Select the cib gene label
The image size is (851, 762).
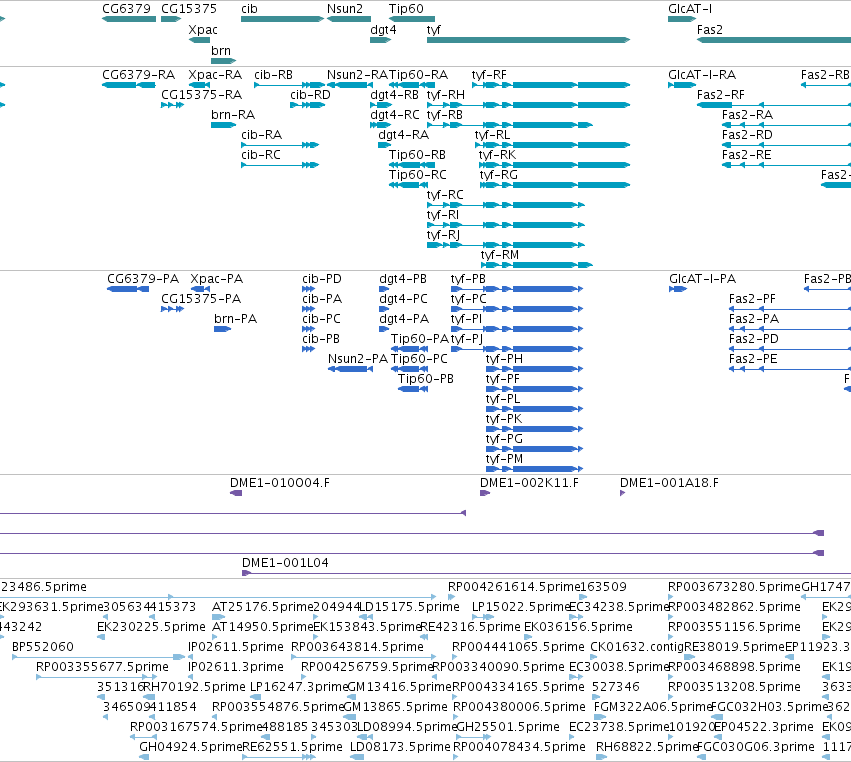(249, 9)
